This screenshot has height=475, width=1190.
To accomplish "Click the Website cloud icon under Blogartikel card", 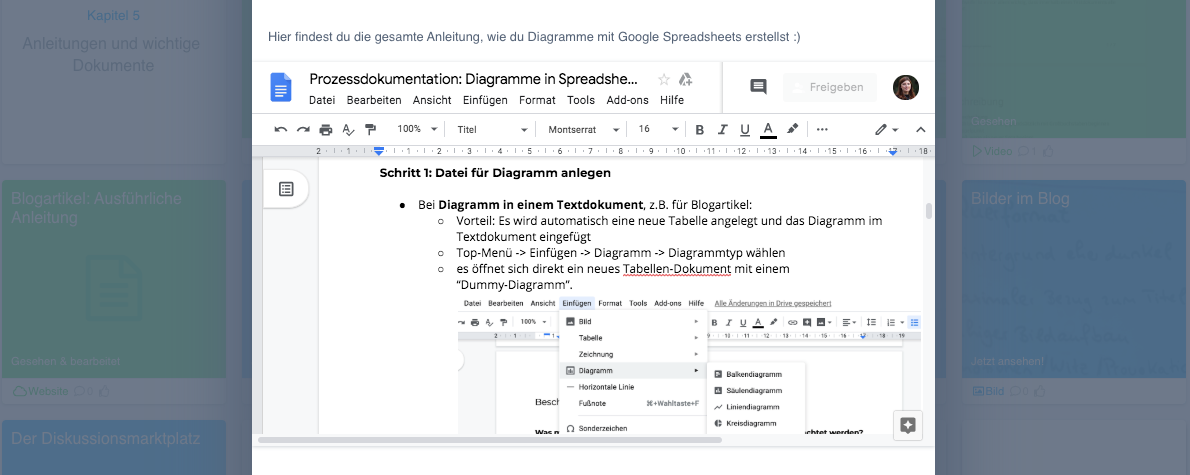I will [x=20, y=392].
